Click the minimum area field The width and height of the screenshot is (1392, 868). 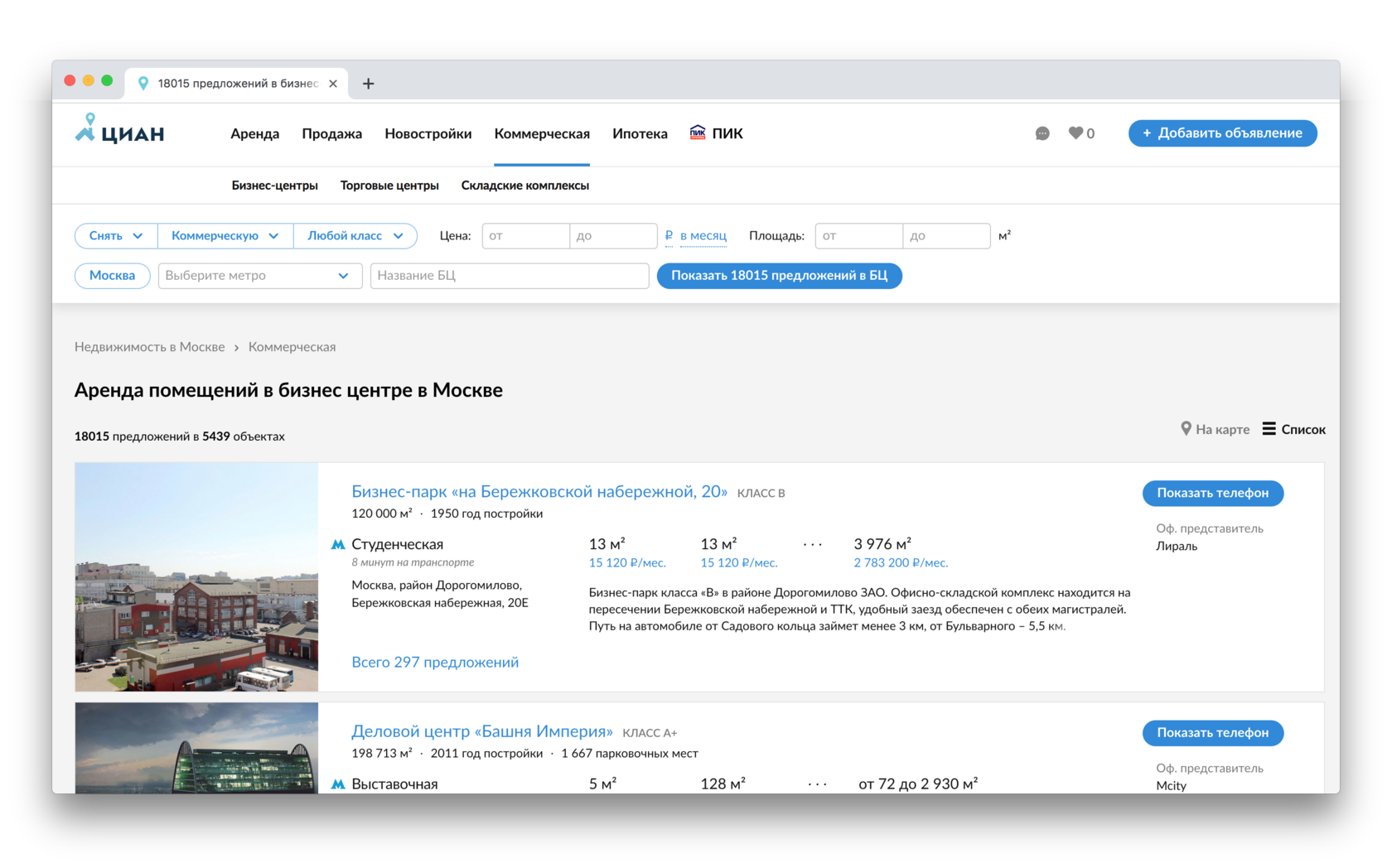pos(859,236)
